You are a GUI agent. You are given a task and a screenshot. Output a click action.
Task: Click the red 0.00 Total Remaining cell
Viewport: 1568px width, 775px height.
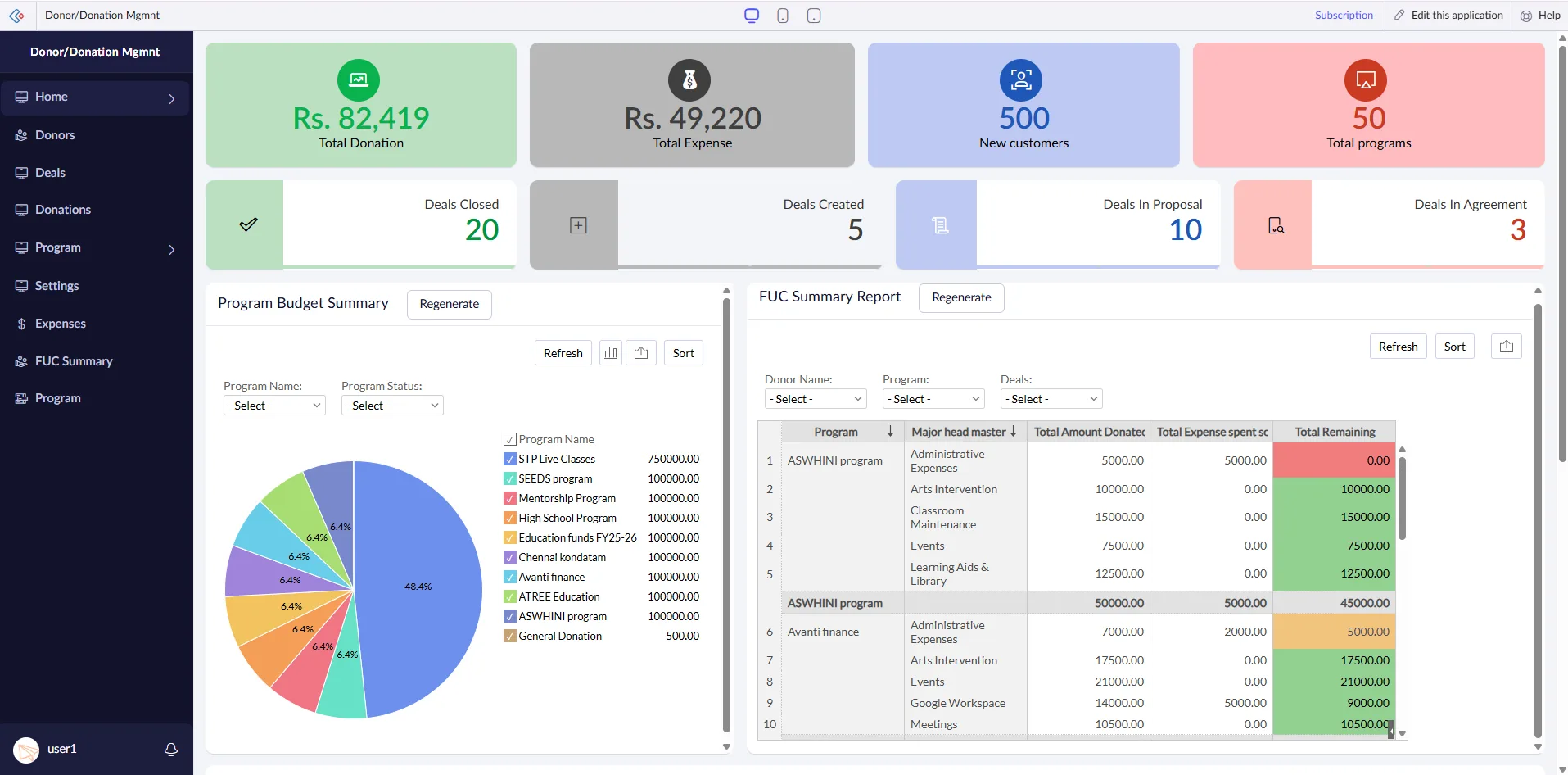point(1334,460)
